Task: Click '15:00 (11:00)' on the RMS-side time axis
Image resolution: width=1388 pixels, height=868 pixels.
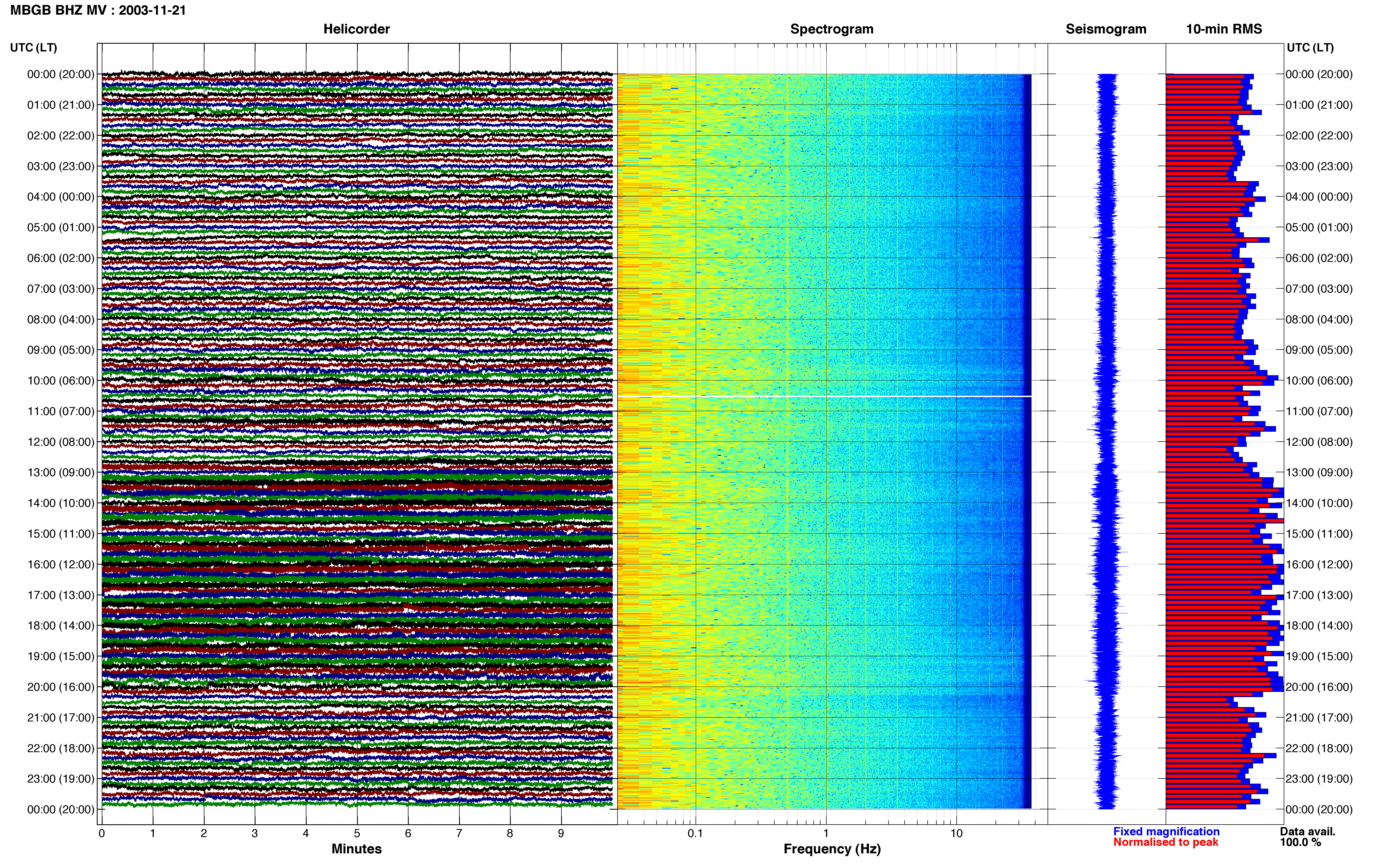Action: [x=1319, y=534]
